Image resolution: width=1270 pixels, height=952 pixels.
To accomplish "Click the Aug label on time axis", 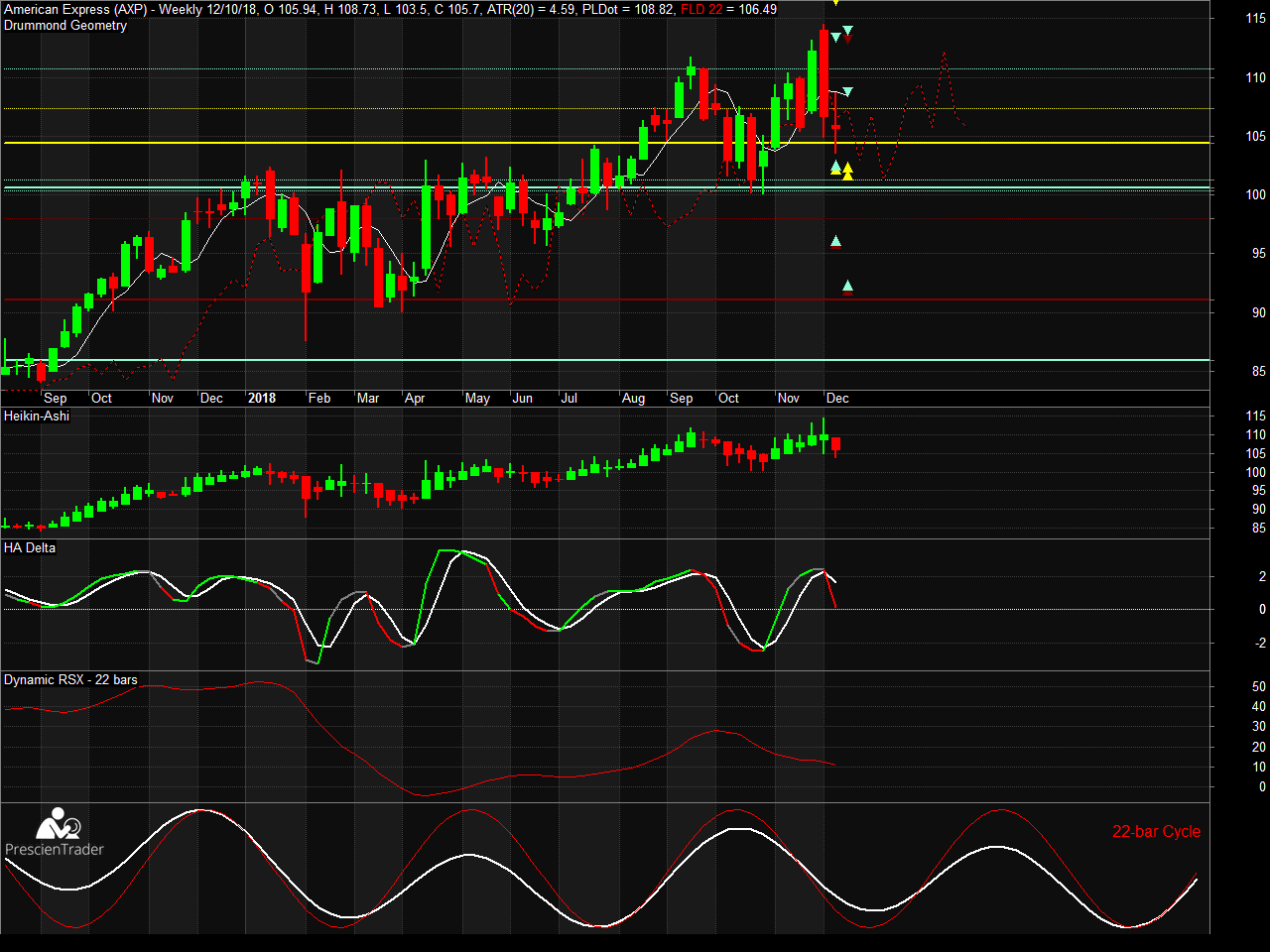I will [633, 398].
